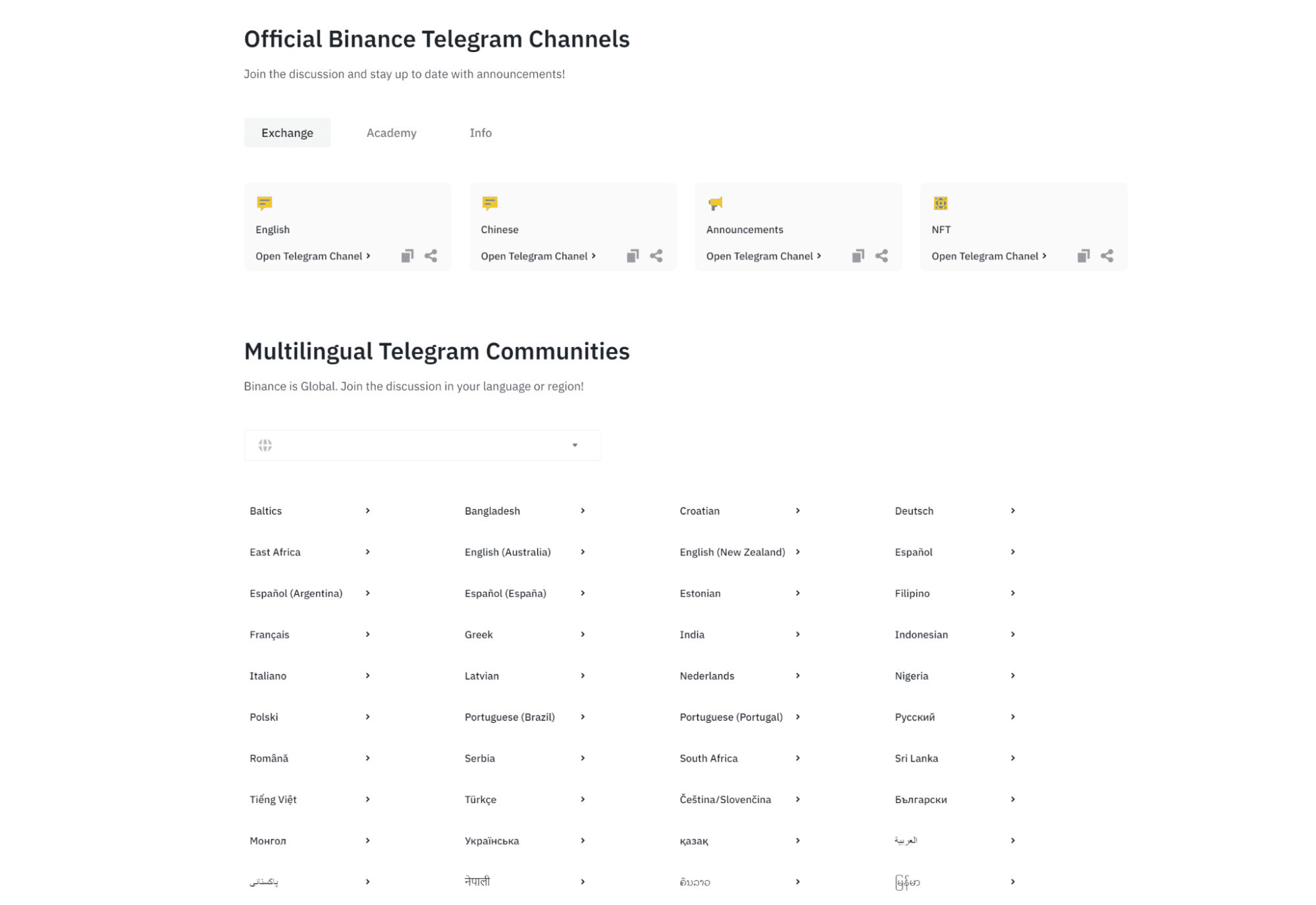
Task: Open the English Telegram Chanel link
Action: pyautogui.click(x=313, y=256)
